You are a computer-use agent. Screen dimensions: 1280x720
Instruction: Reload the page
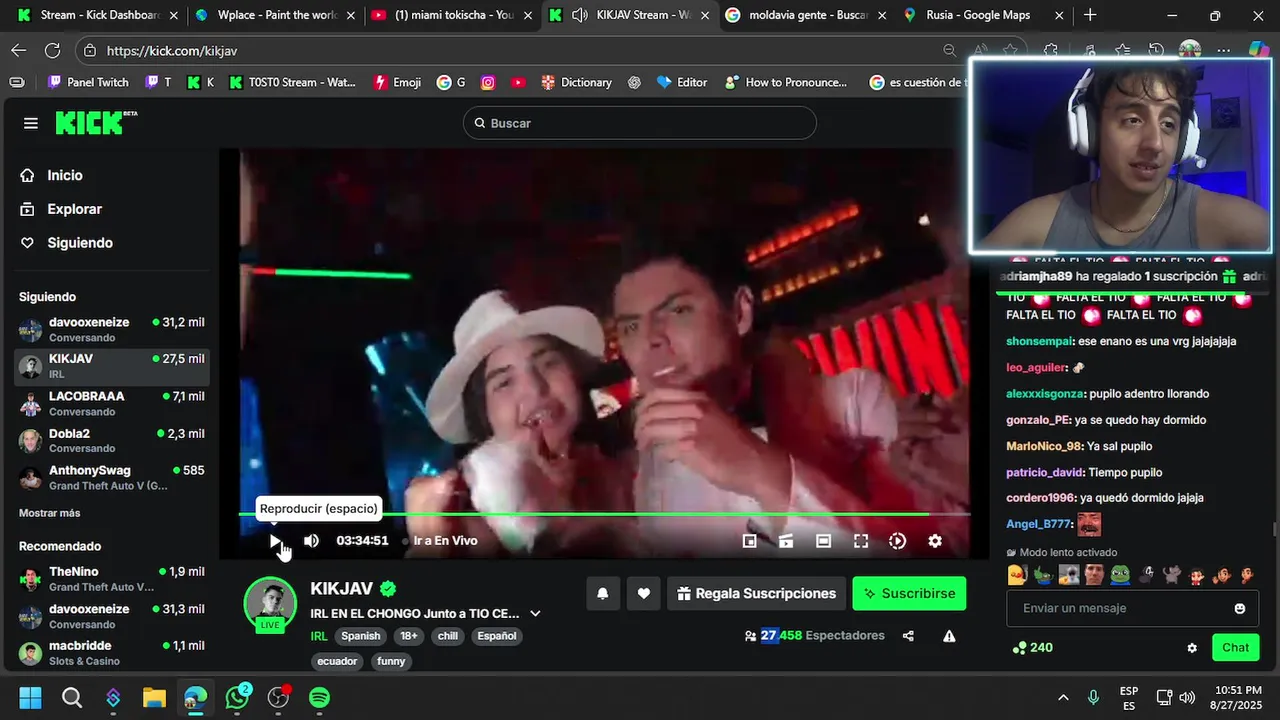pos(52,50)
